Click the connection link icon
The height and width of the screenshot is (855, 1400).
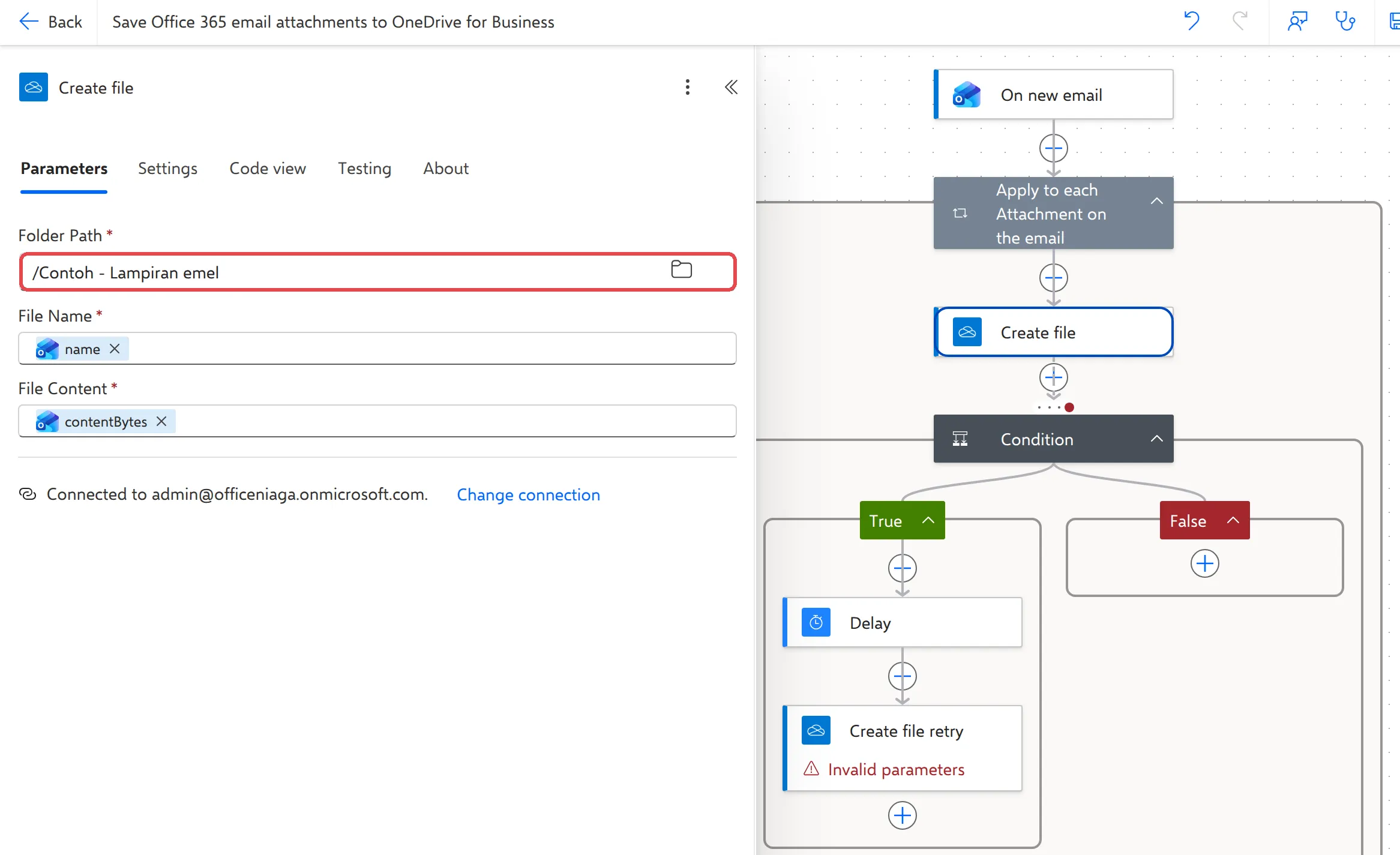[x=28, y=494]
